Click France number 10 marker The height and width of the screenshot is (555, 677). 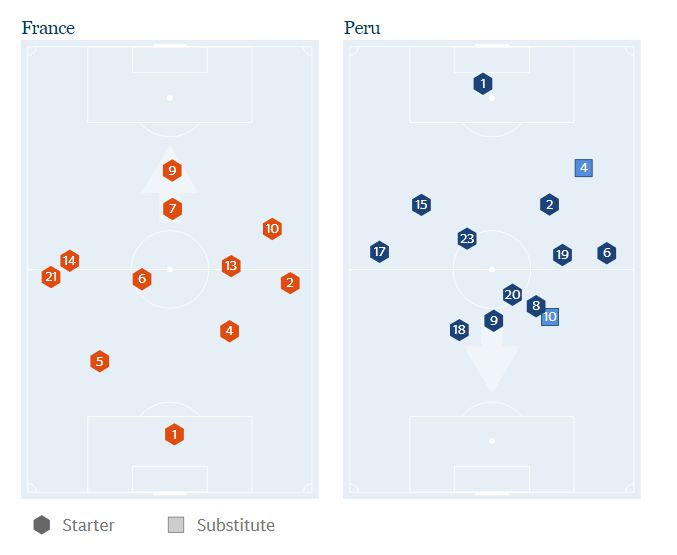coord(272,229)
